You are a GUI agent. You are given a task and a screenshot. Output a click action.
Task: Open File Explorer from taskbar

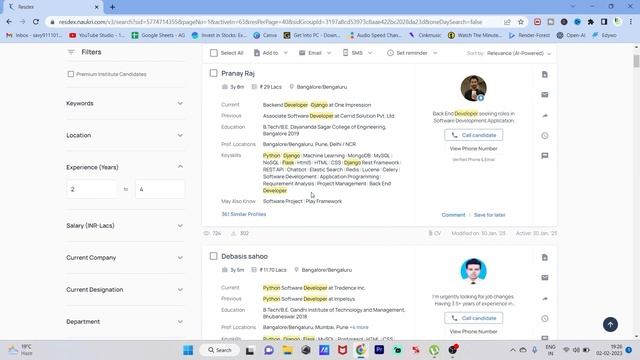click(287, 350)
